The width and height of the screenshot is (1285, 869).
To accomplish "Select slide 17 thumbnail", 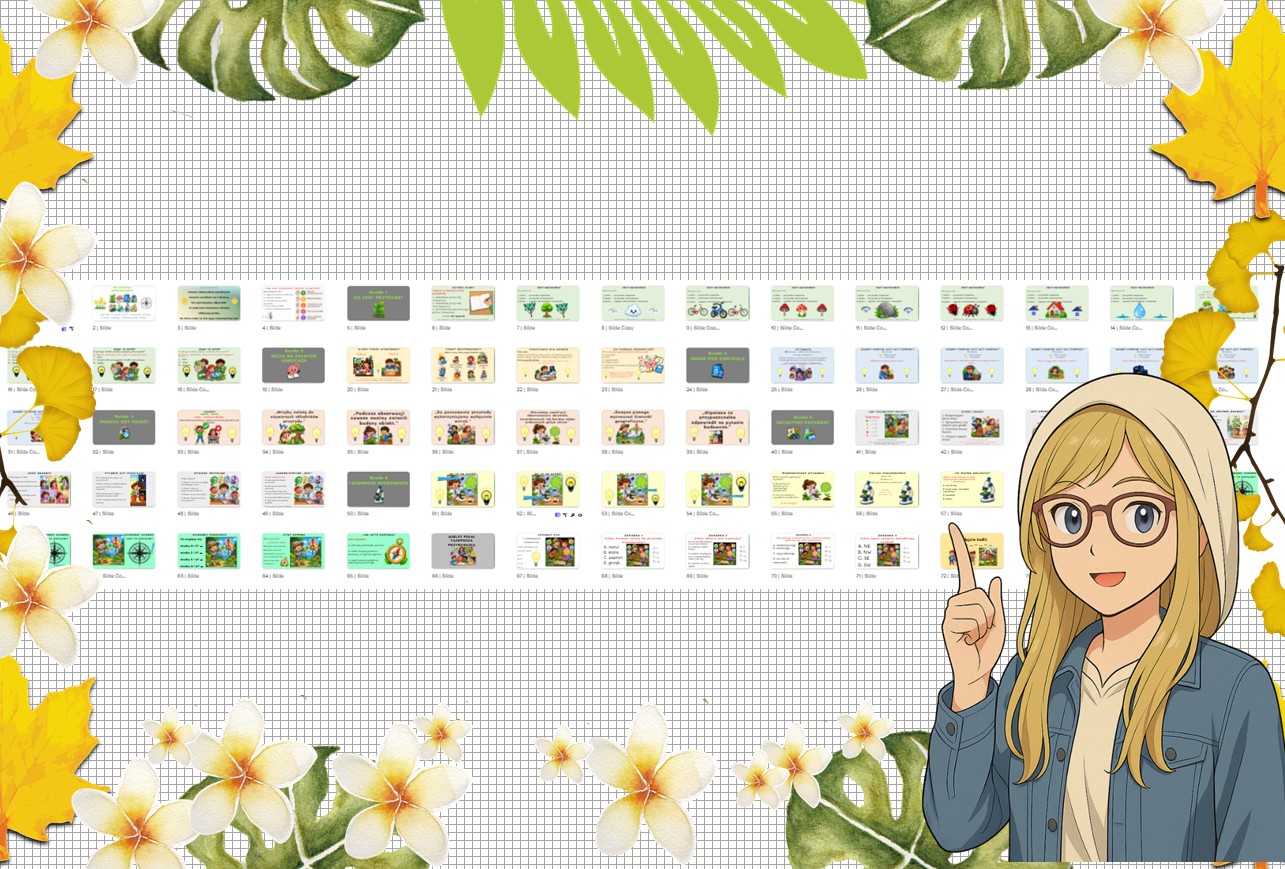I will click(x=124, y=365).
